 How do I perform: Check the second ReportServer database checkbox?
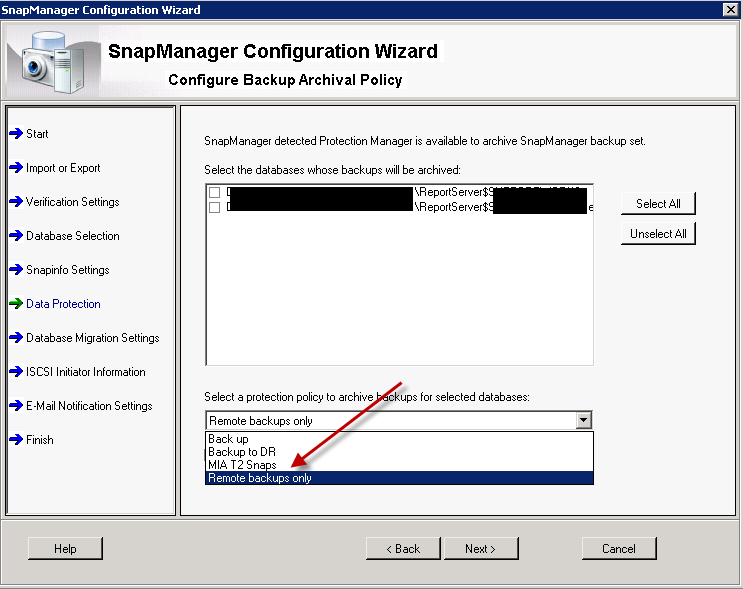pyautogui.click(x=215, y=207)
